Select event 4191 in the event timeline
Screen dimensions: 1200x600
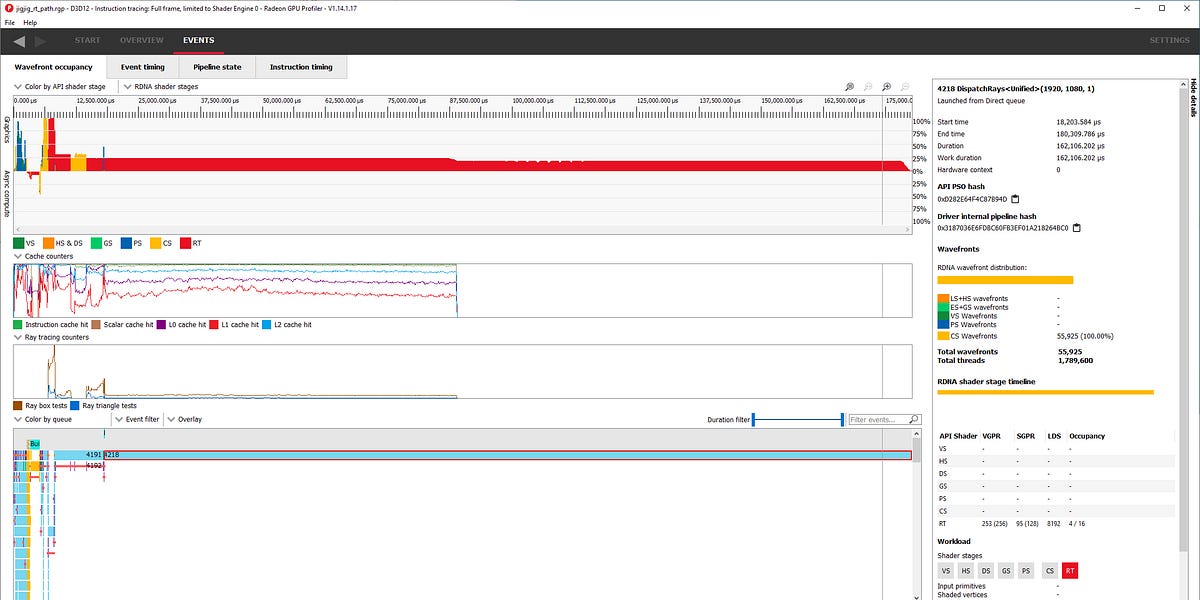coord(80,454)
